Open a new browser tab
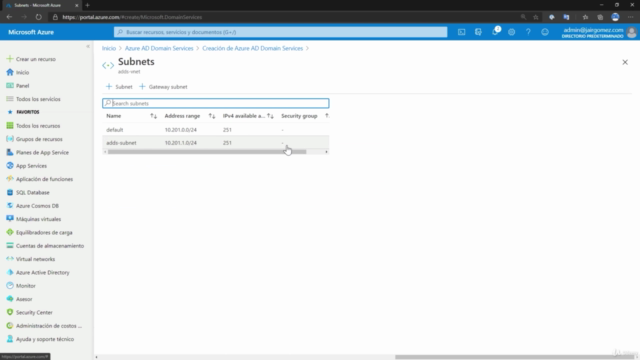The image size is (640, 360). 87,5
